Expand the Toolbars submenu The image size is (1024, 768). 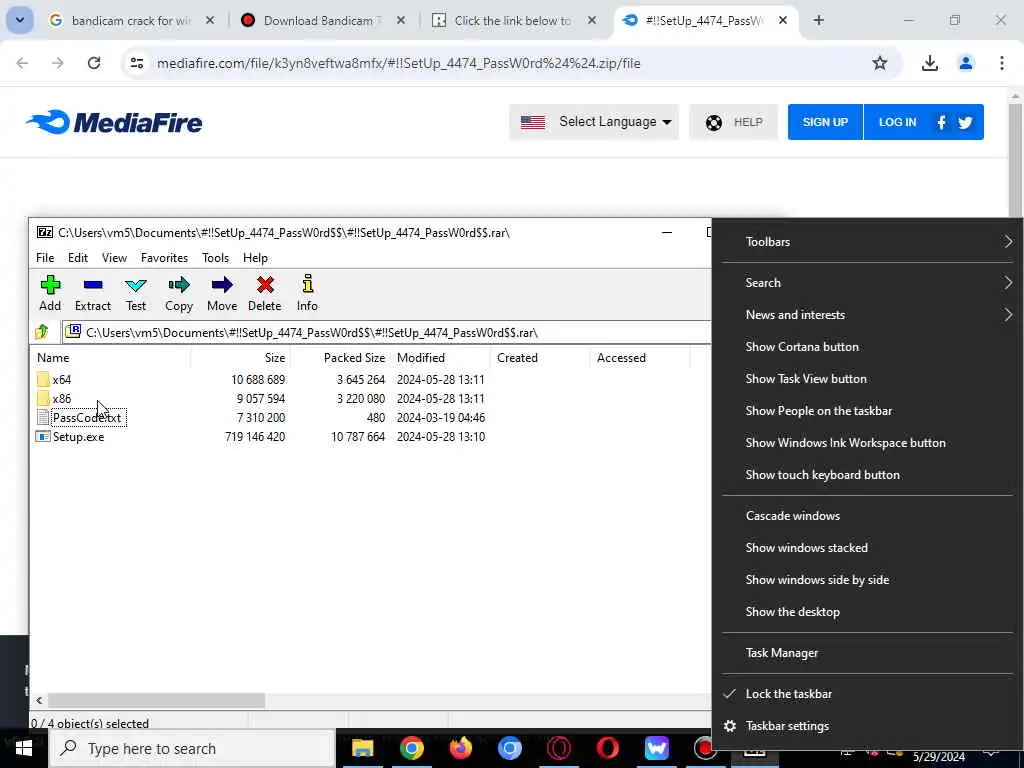[867, 242]
